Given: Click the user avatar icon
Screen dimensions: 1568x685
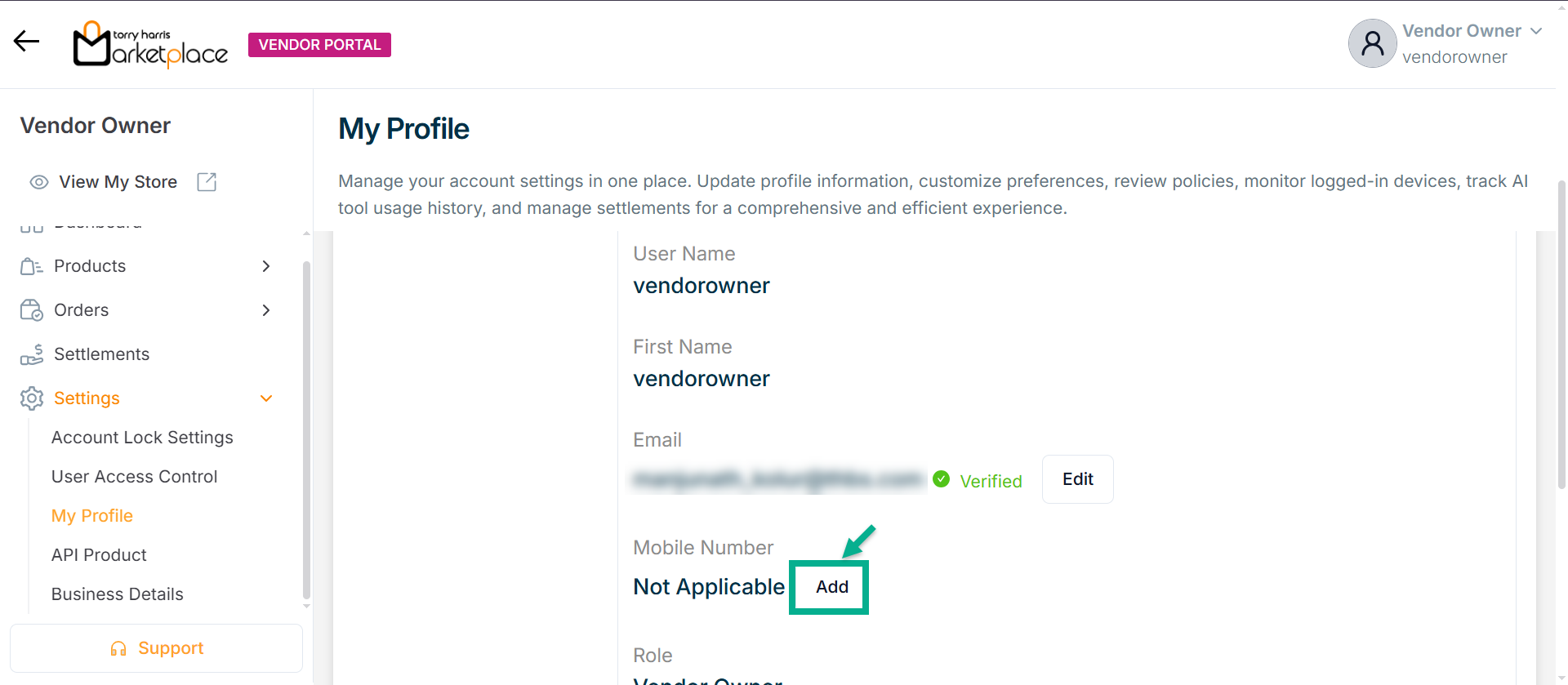Looking at the screenshot, I should click(x=1372, y=43).
